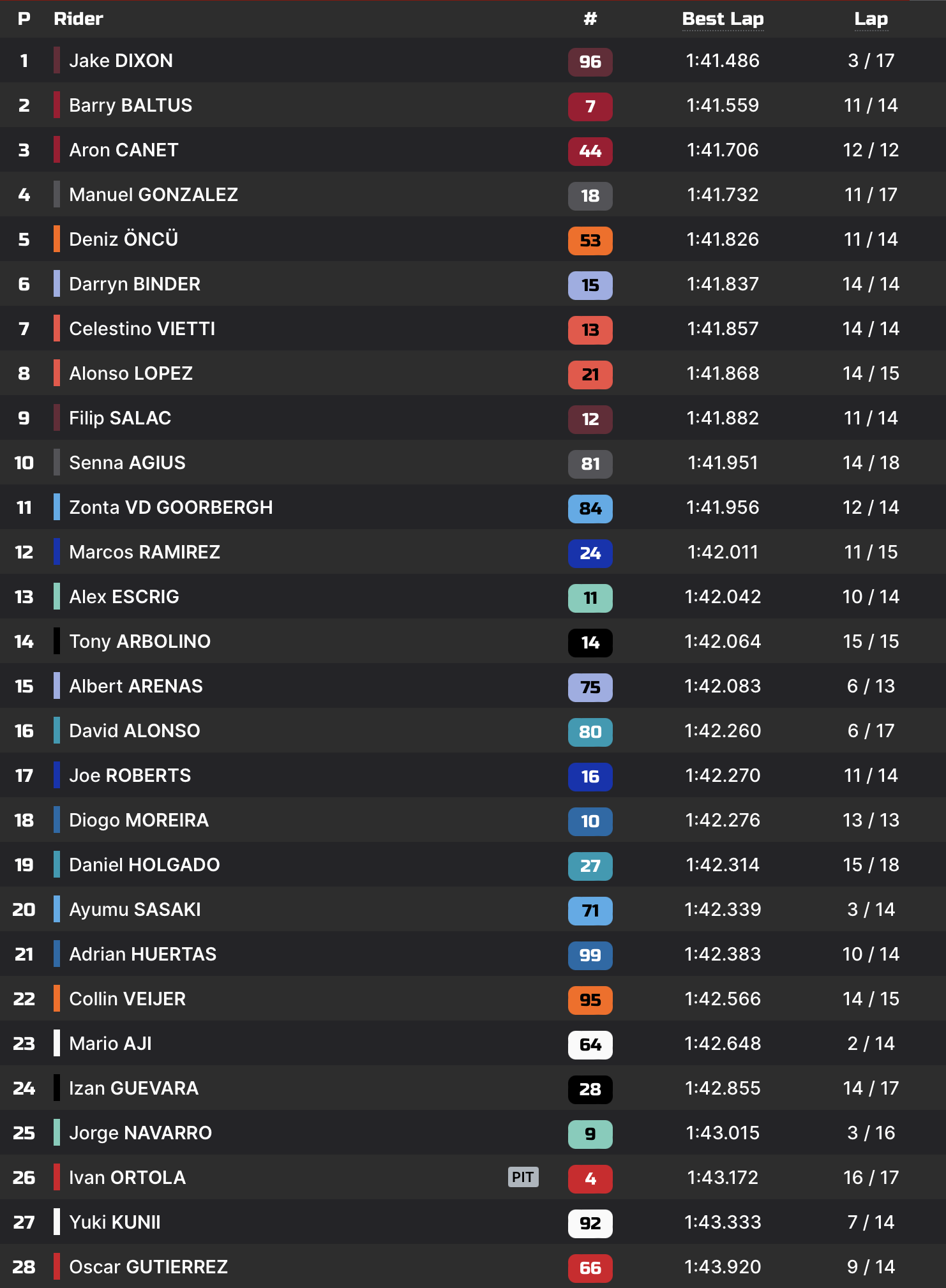This screenshot has height=1288, width=946.
Task: Click the orange number 53 badge
Action: point(590,241)
